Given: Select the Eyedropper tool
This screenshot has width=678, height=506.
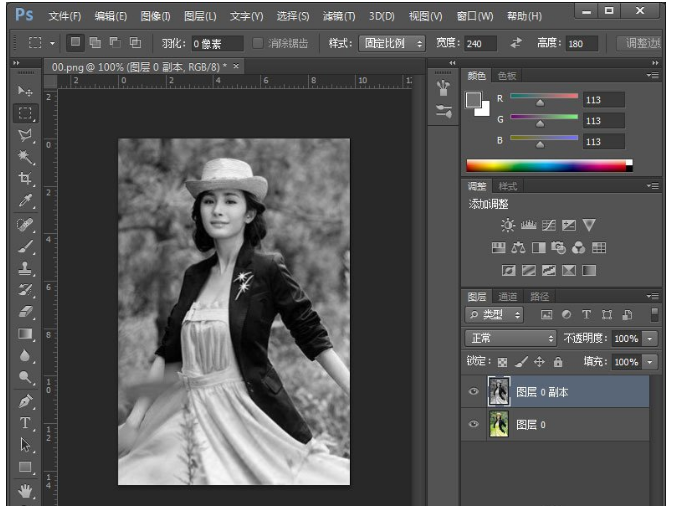Looking at the screenshot, I should (25, 201).
